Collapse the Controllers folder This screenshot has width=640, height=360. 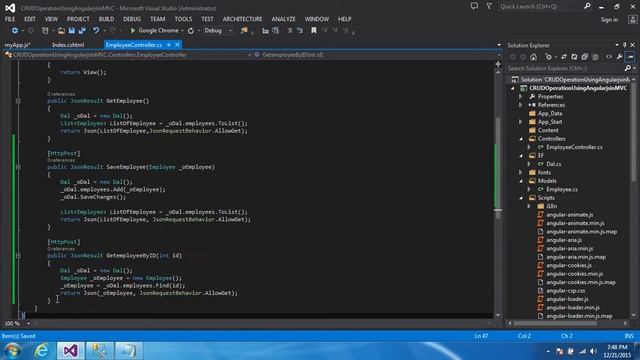521,139
